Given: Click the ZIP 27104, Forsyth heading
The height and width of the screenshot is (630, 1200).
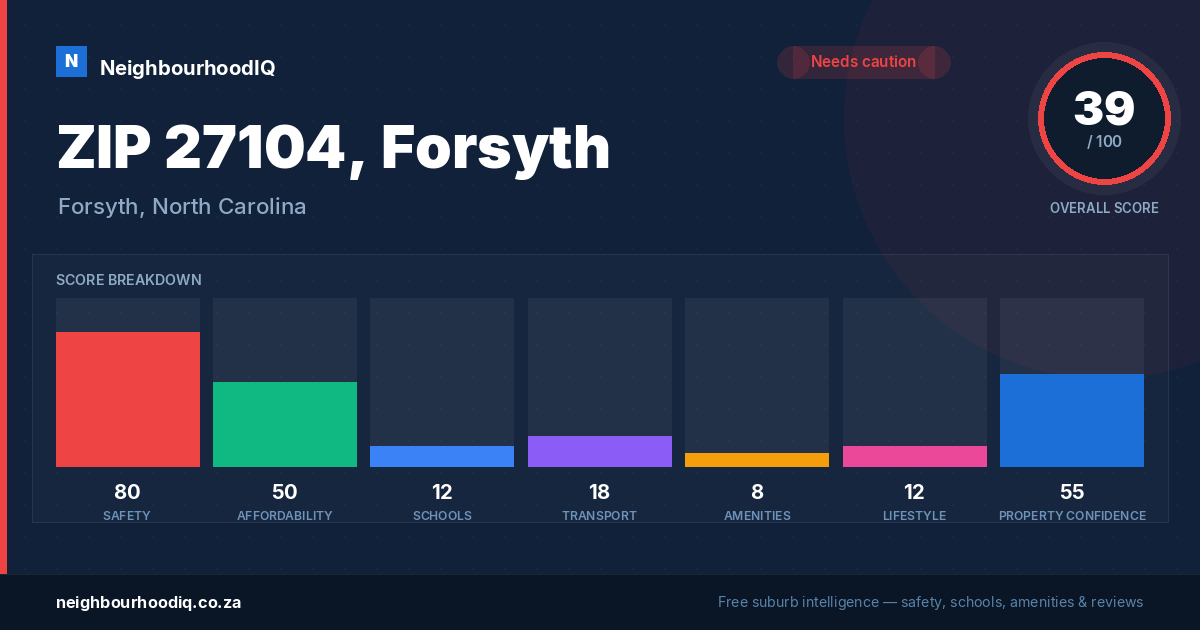Looking at the screenshot, I should pos(334,147).
